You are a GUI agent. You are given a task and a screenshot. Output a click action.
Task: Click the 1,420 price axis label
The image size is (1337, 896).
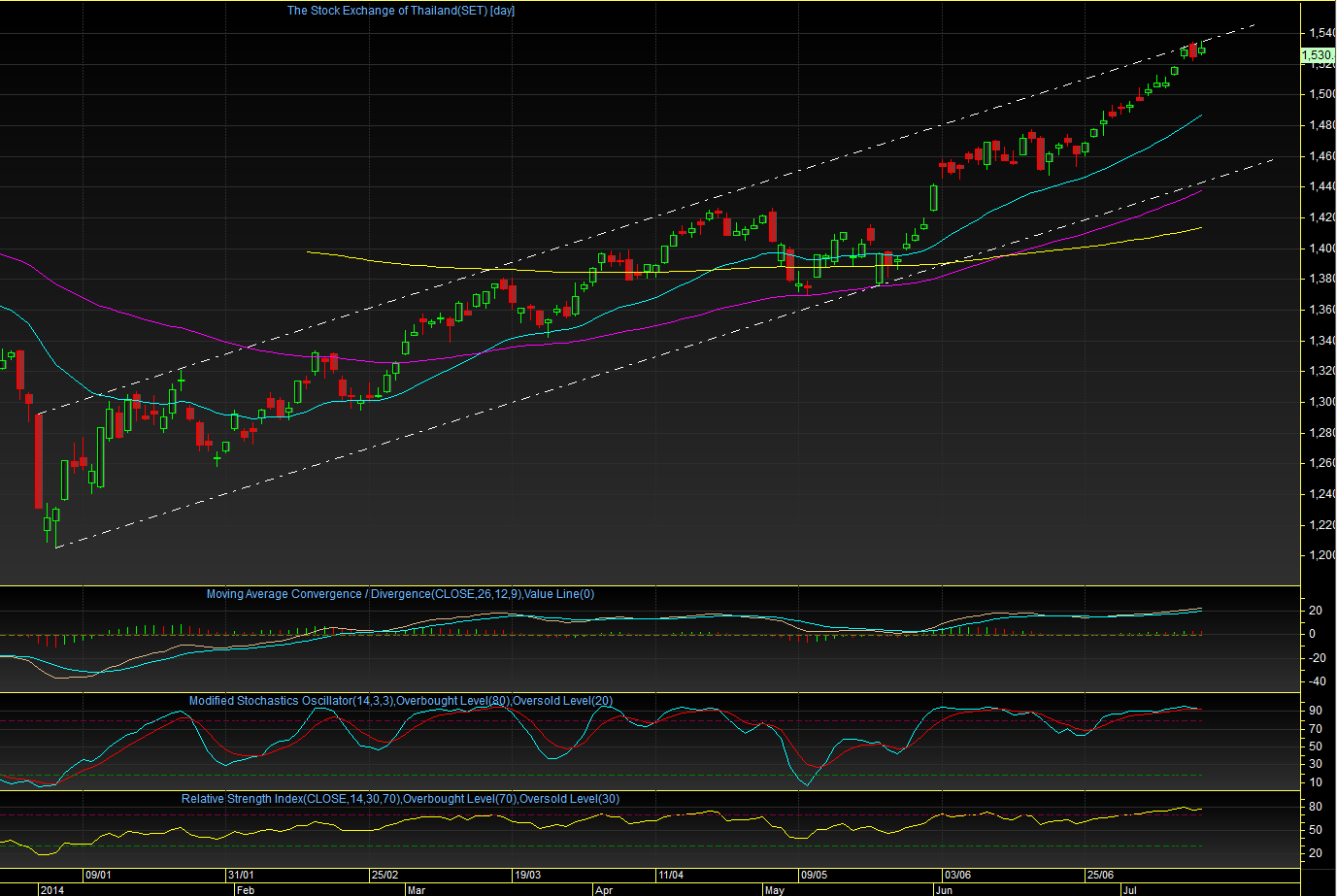[1321, 217]
